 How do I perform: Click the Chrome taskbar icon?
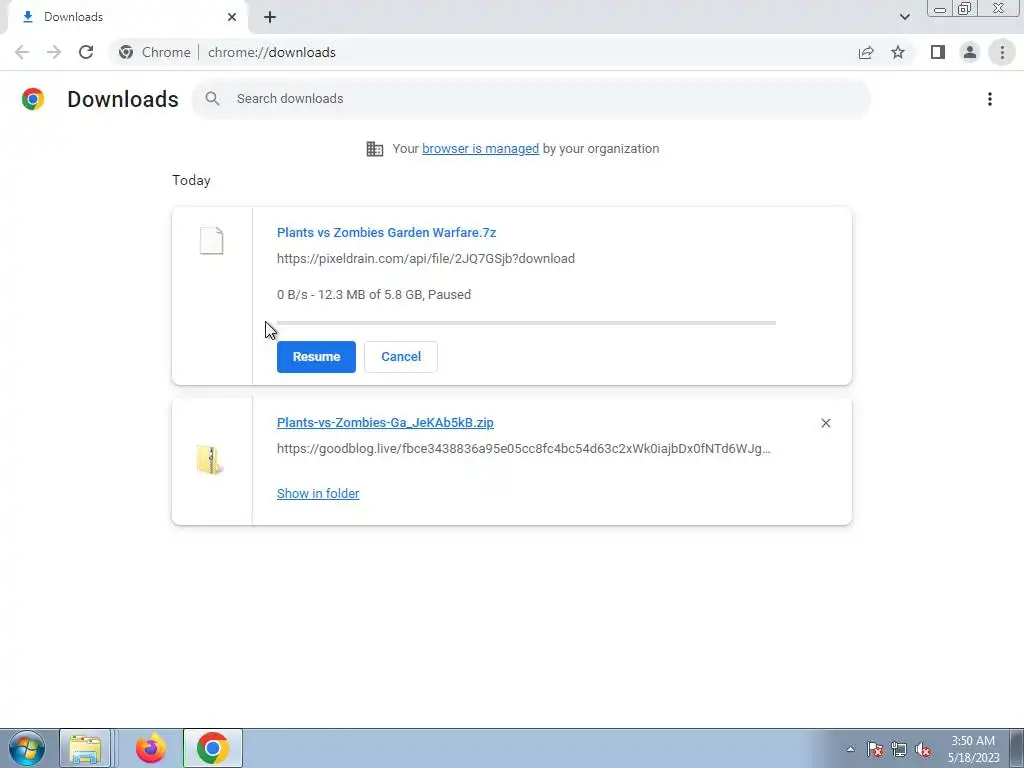pos(213,748)
